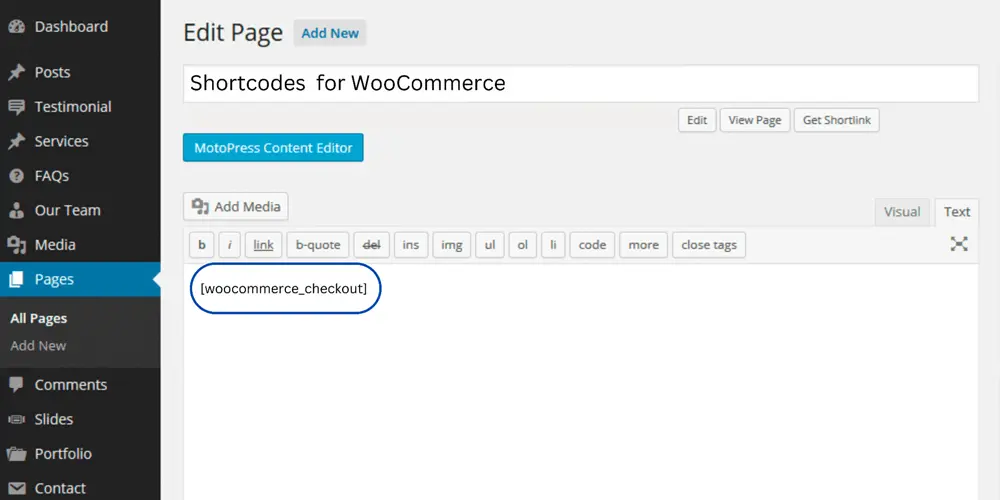Click the [woocommerce_checkout] shortcode text
This screenshot has width=1000, height=500.
click(x=284, y=289)
